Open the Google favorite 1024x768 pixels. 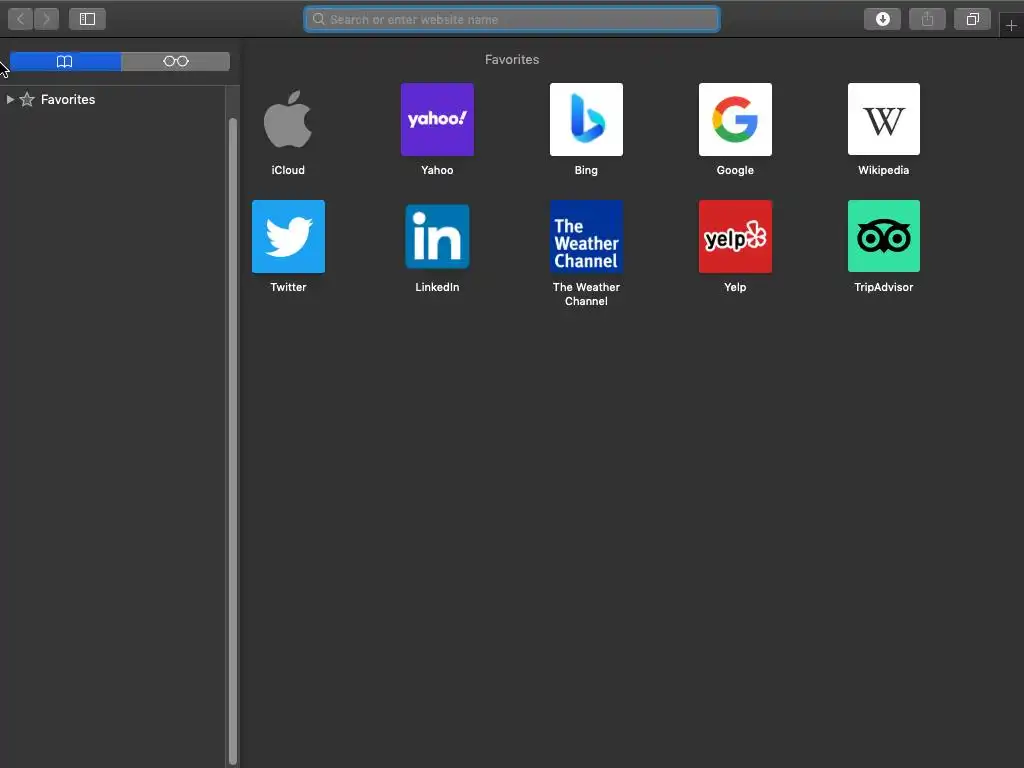[x=735, y=120]
